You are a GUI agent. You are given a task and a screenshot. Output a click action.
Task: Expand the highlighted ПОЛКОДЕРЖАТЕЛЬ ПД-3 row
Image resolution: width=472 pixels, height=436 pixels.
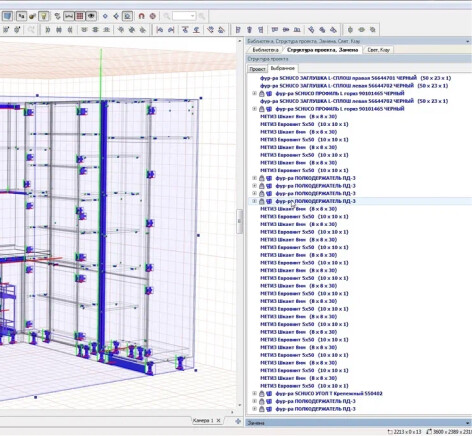(x=255, y=201)
